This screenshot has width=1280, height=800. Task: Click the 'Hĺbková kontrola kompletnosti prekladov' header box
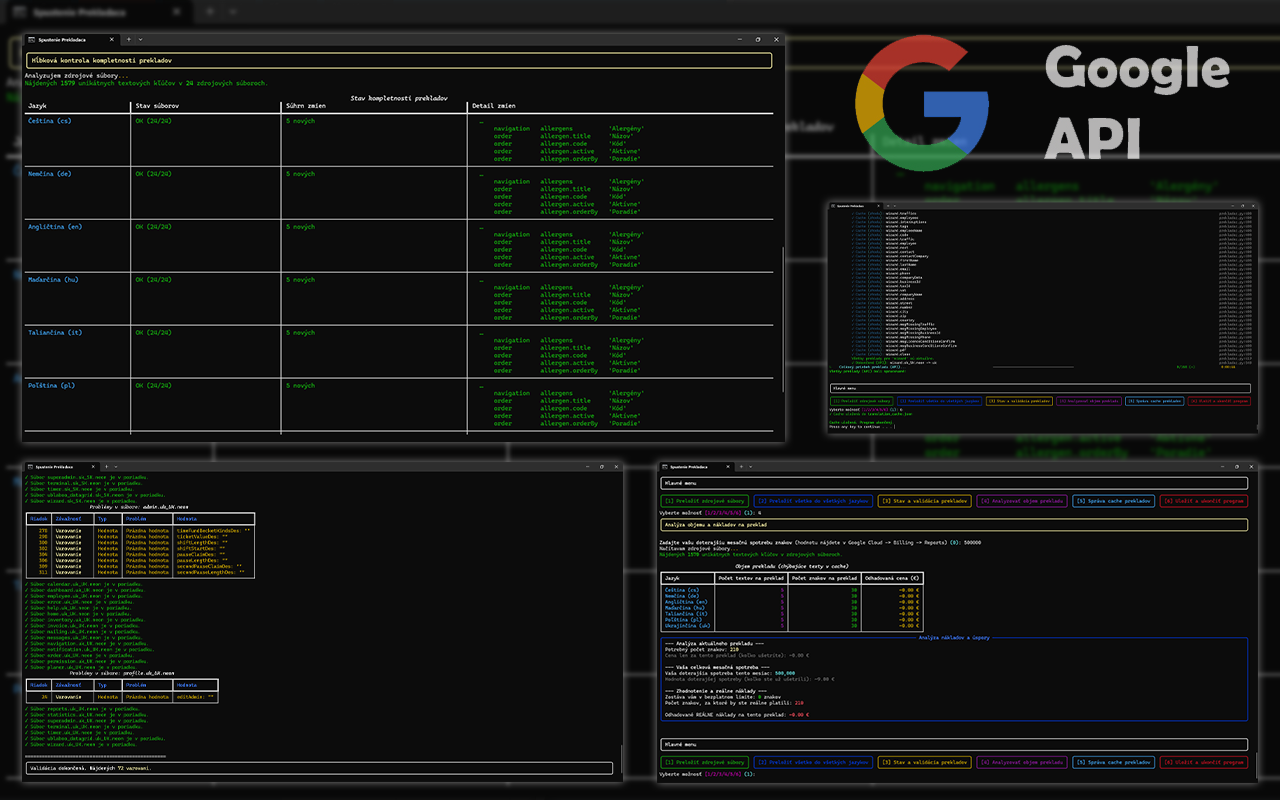[399, 61]
